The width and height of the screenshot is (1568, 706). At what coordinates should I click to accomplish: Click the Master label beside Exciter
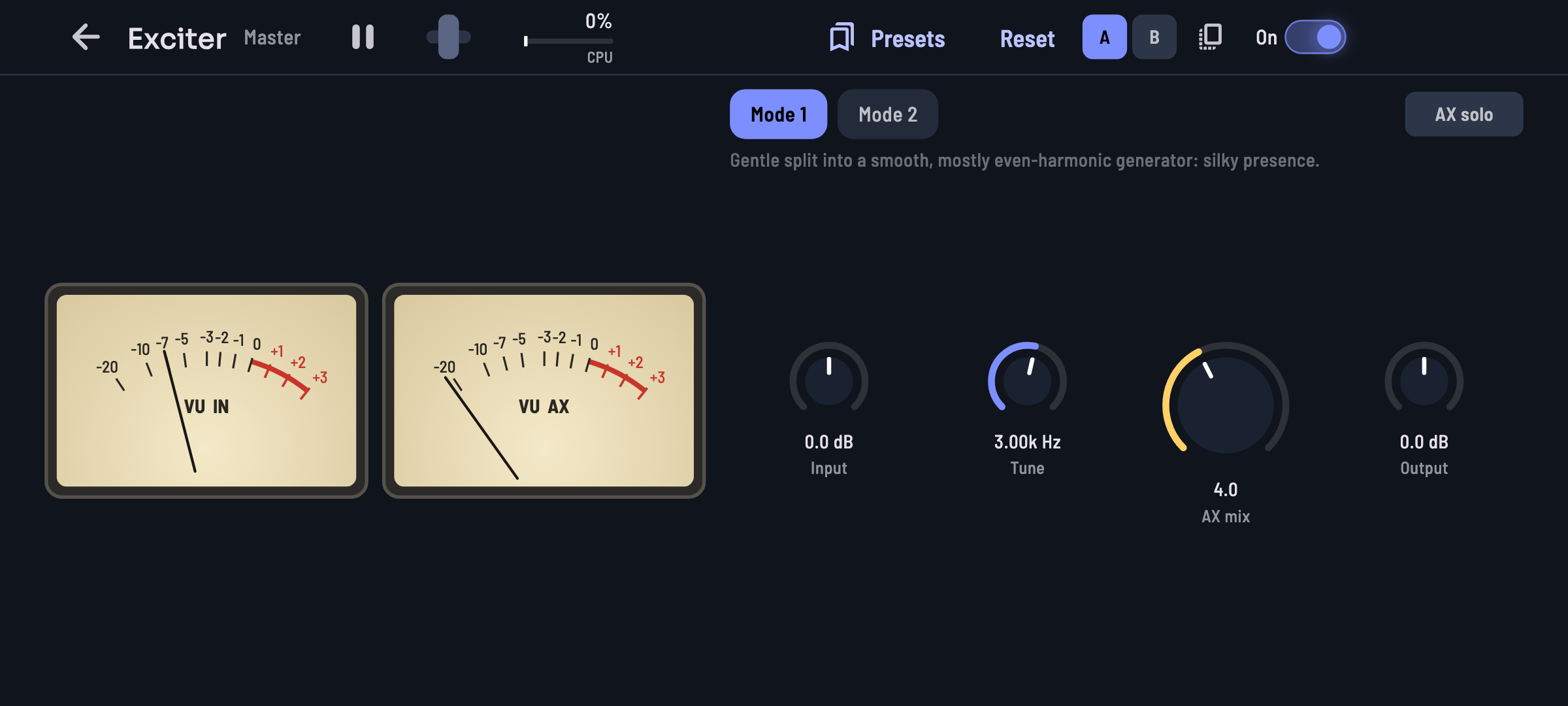tap(272, 38)
